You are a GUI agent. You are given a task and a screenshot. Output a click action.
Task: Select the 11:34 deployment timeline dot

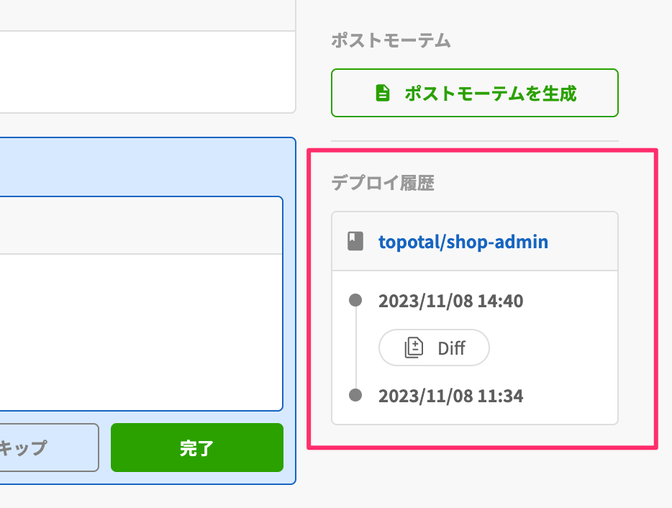[x=355, y=394]
